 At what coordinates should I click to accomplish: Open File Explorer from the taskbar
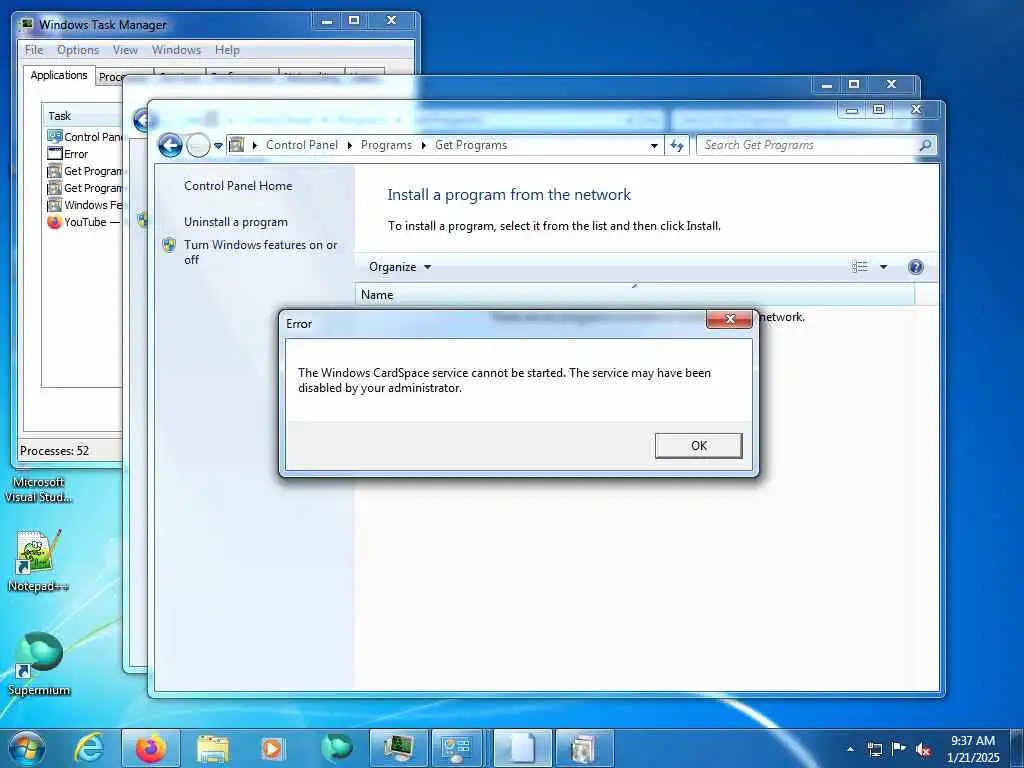tap(213, 748)
